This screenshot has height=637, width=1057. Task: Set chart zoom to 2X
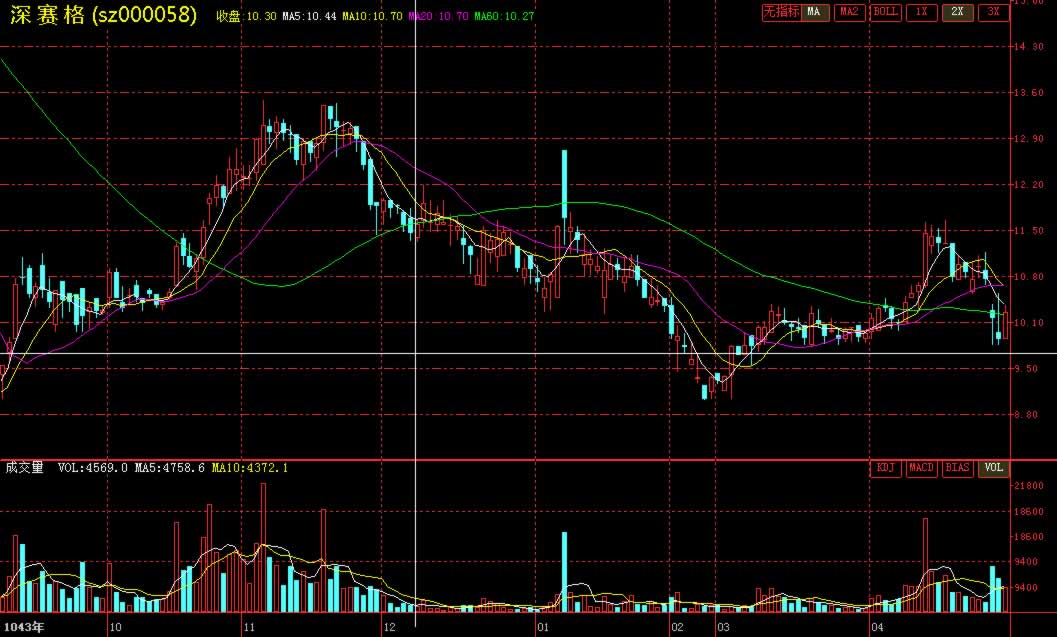(957, 12)
